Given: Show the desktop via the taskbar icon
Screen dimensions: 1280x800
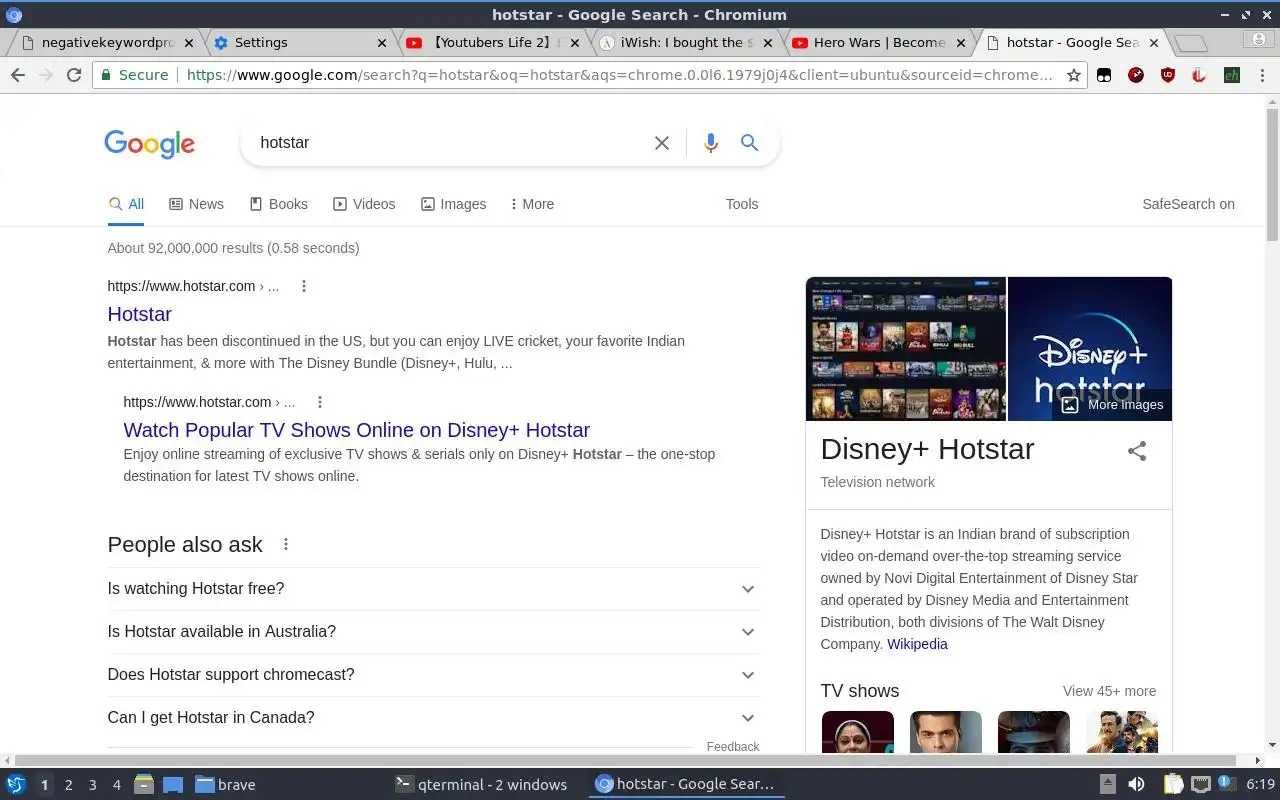Looking at the screenshot, I should click(x=173, y=785).
